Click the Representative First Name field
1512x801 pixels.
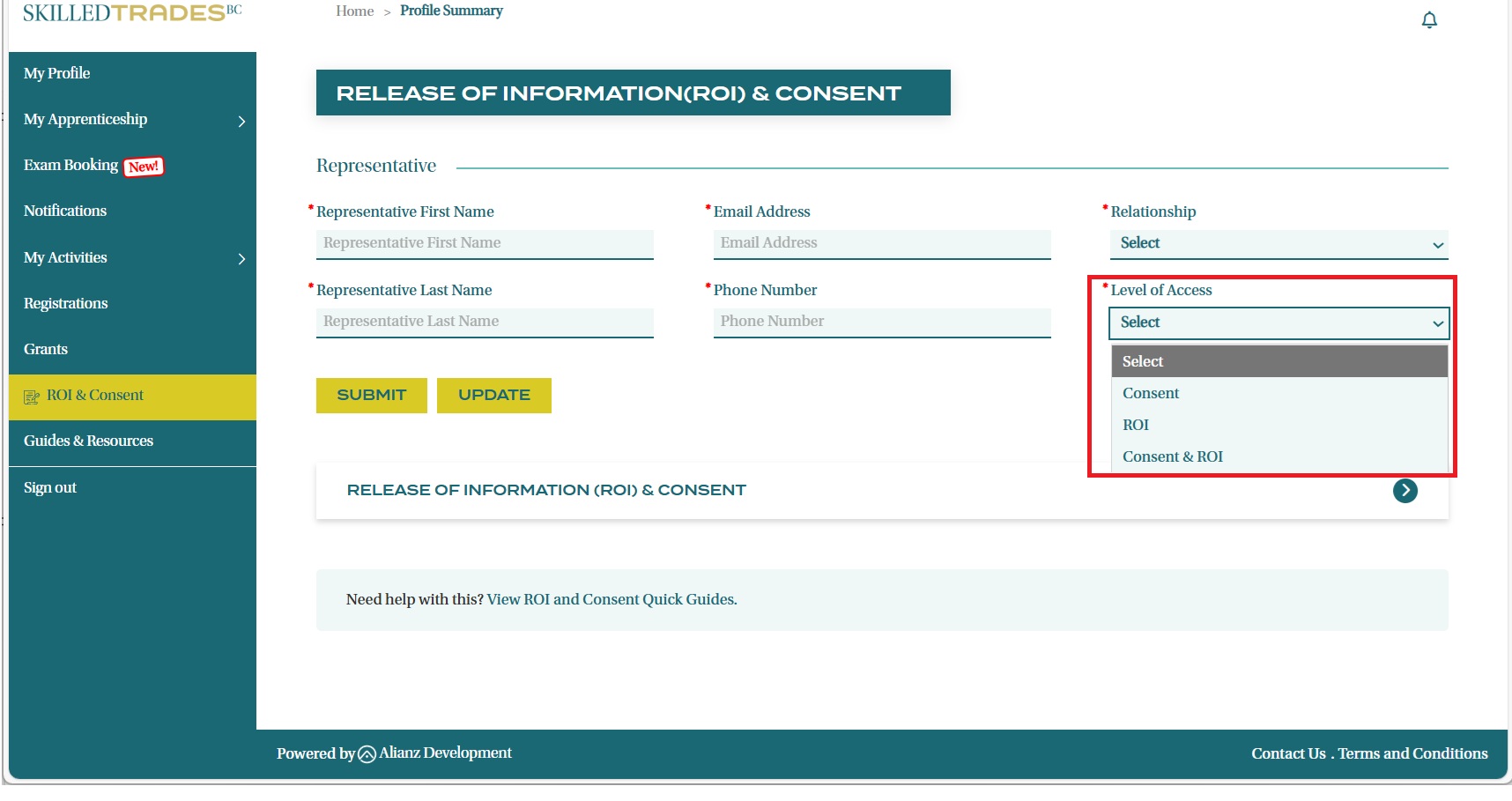click(x=484, y=243)
